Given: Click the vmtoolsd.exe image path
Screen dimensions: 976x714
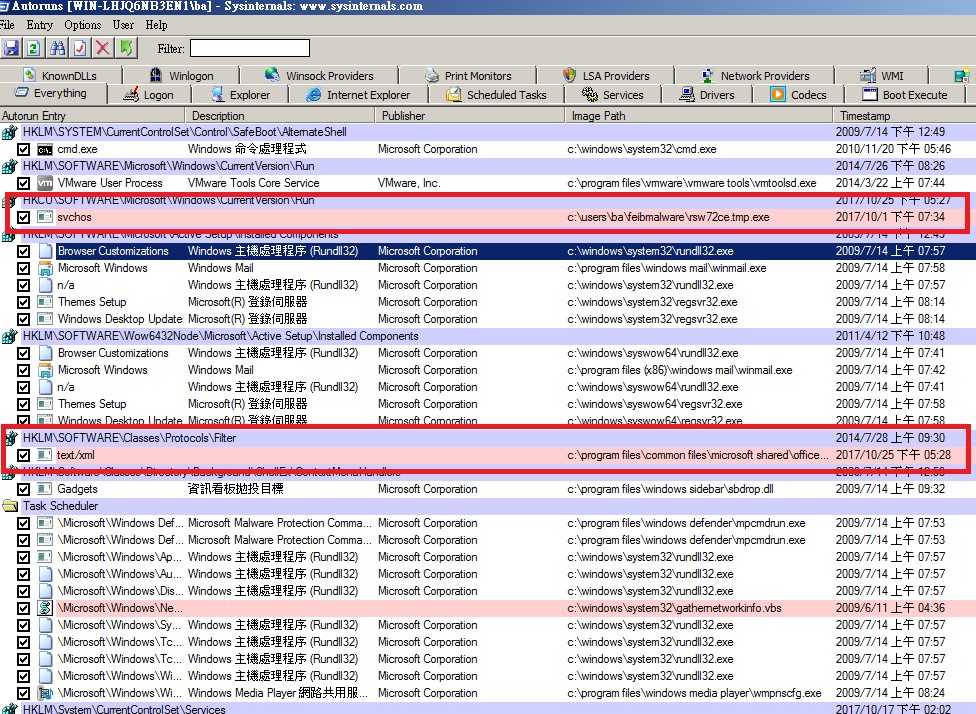Looking at the screenshot, I should click(x=692, y=183).
